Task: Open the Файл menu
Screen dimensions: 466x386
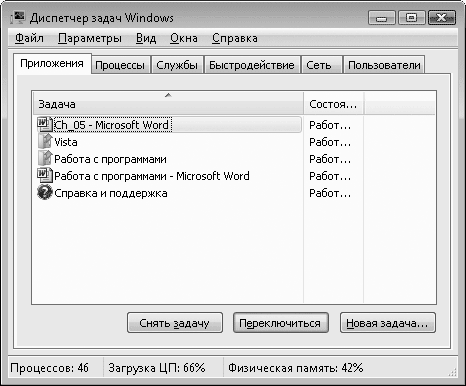Action: point(29,38)
